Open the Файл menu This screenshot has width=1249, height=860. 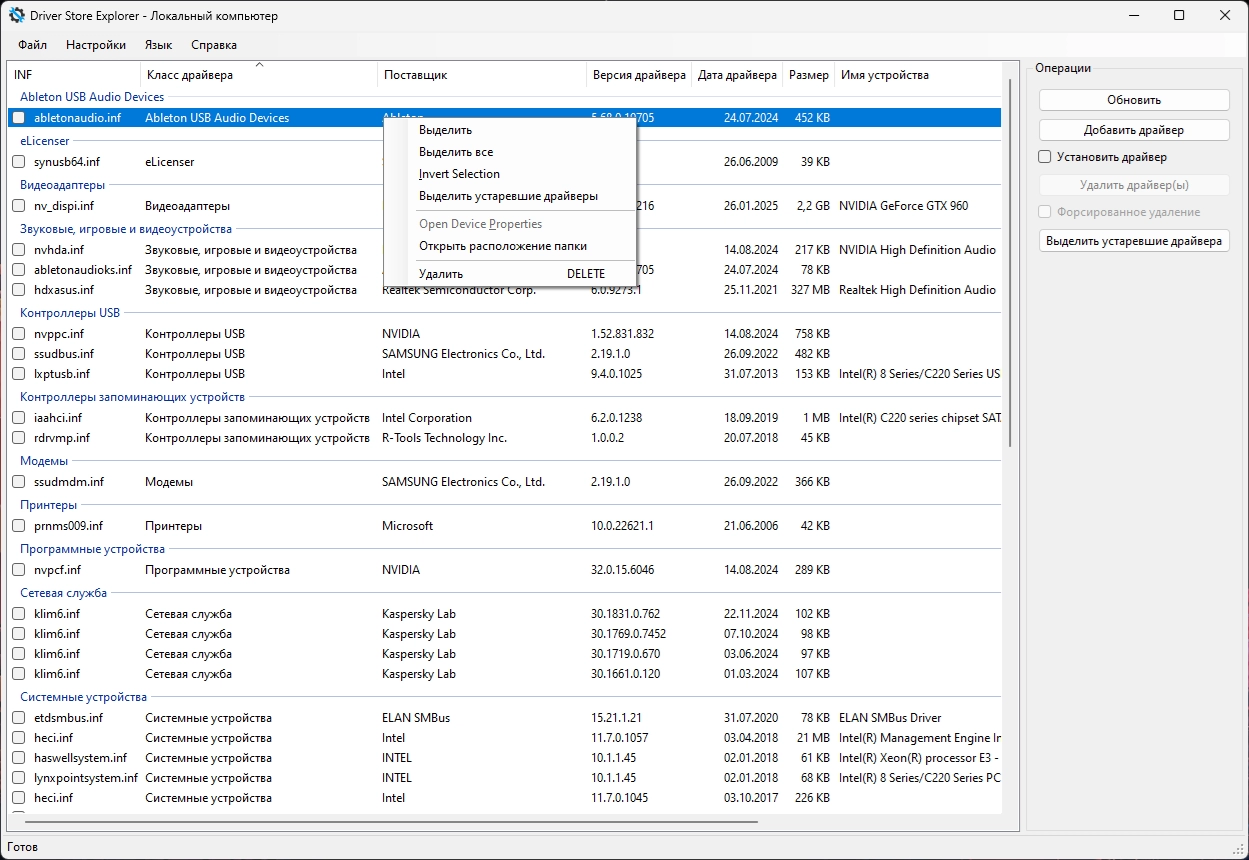point(32,45)
